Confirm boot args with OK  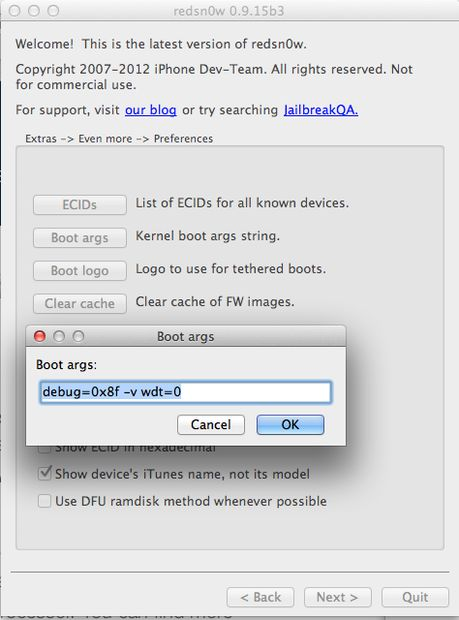point(290,425)
